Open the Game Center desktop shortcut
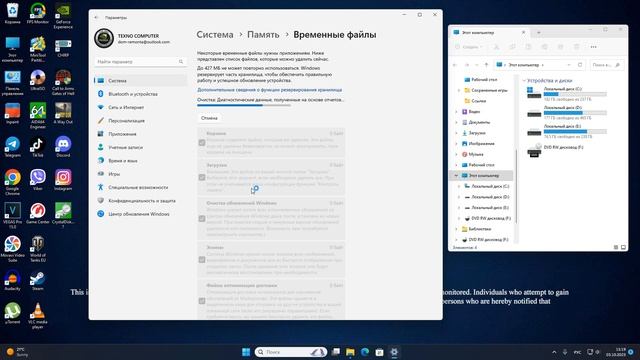The width and height of the screenshot is (640, 360). click(38, 213)
